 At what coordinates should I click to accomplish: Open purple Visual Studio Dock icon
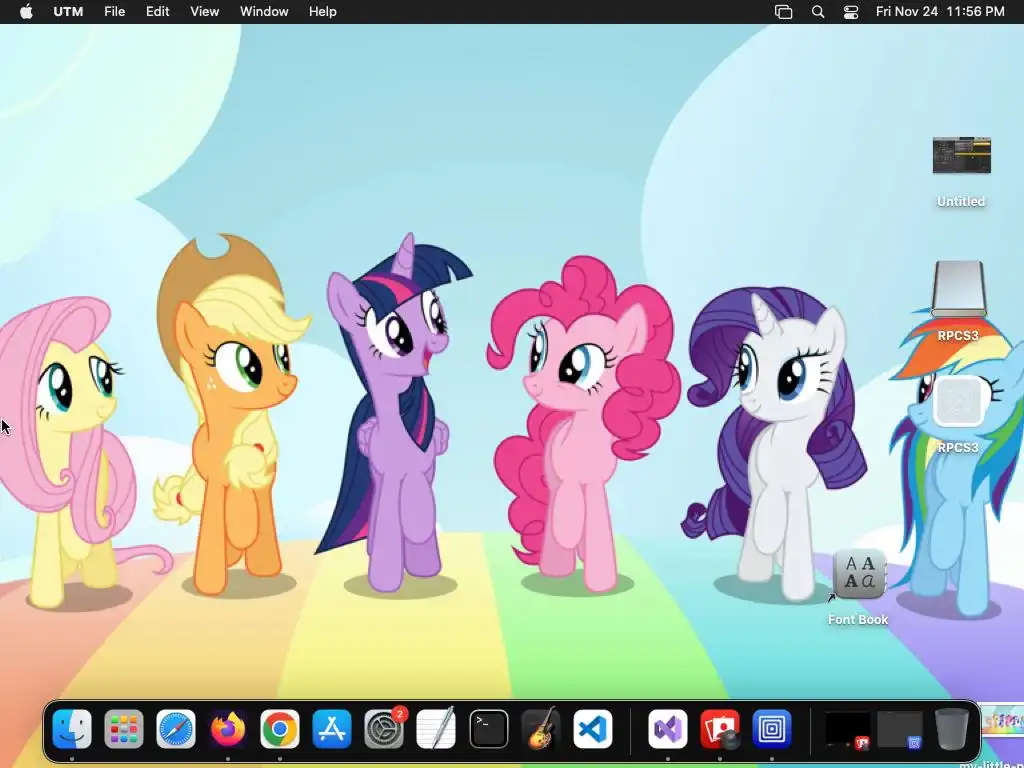[x=667, y=729]
